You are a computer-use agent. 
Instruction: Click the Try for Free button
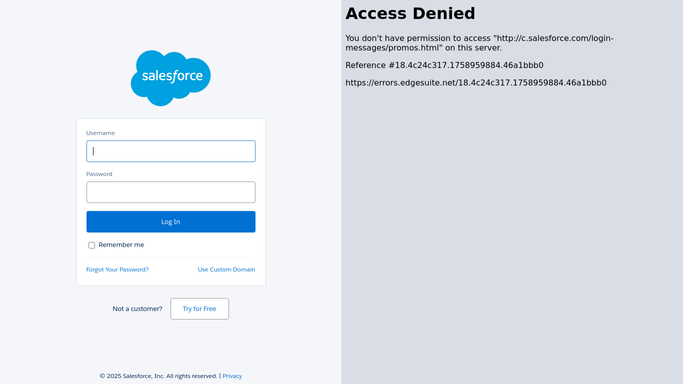(199, 309)
